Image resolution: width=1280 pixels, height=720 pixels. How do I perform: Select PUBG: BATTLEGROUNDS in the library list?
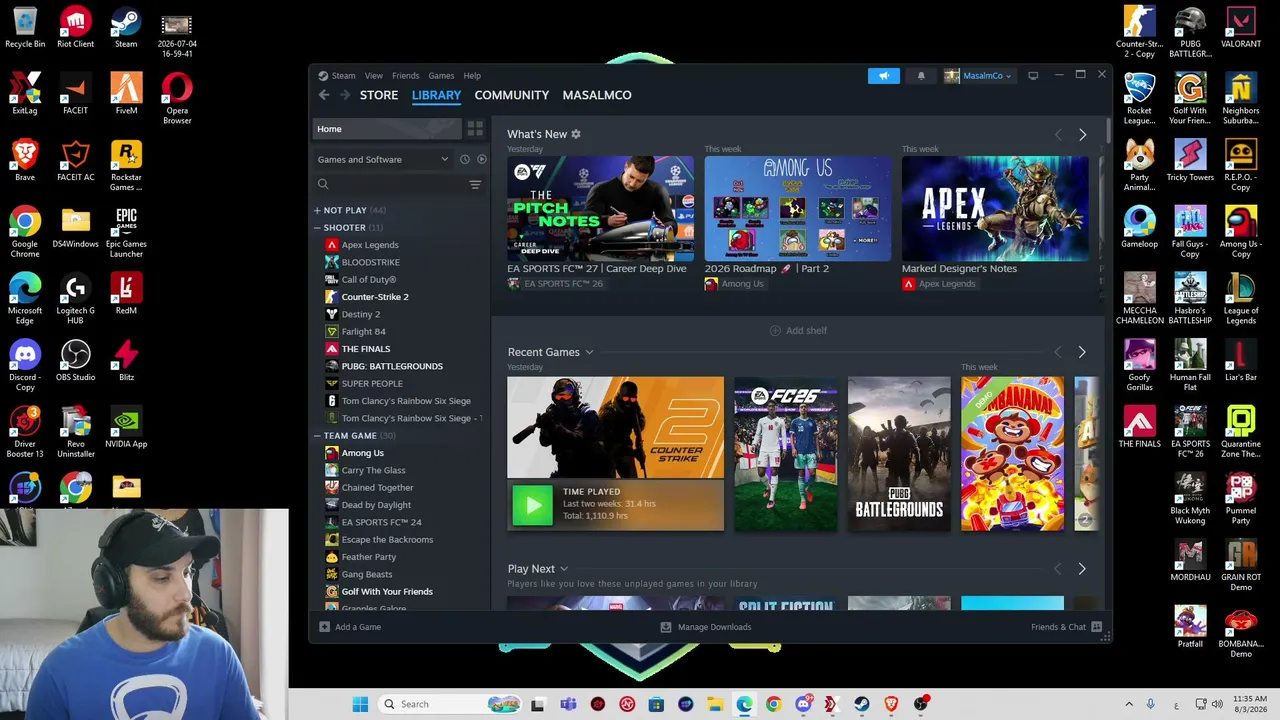[x=392, y=366]
